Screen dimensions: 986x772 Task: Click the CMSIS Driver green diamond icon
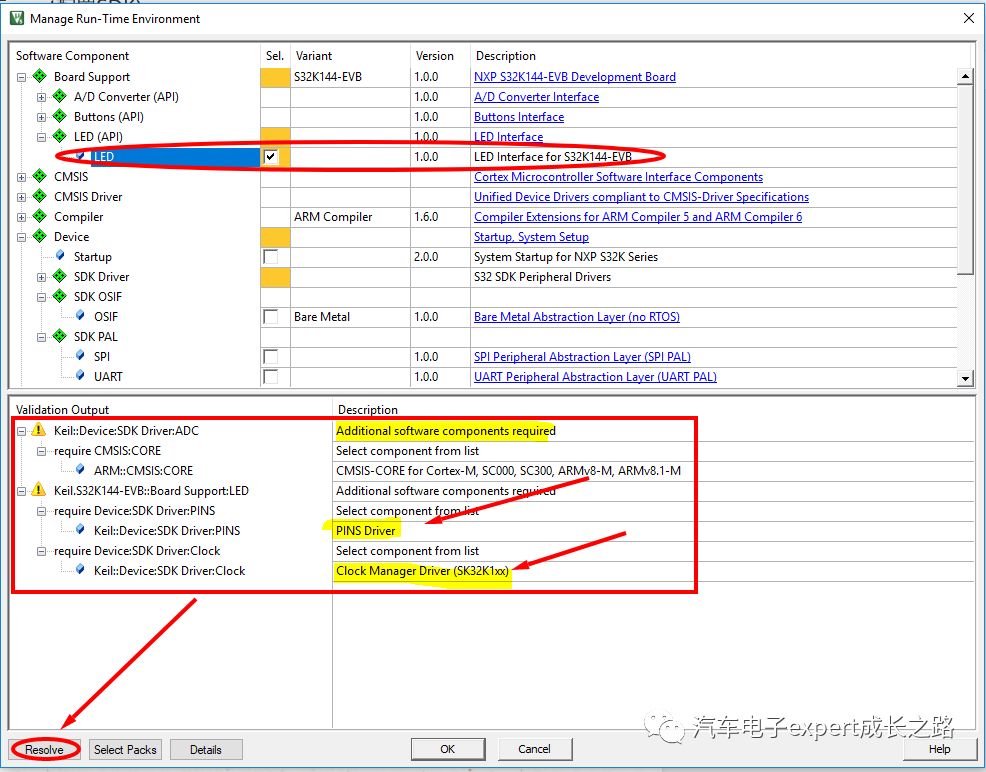(x=40, y=197)
